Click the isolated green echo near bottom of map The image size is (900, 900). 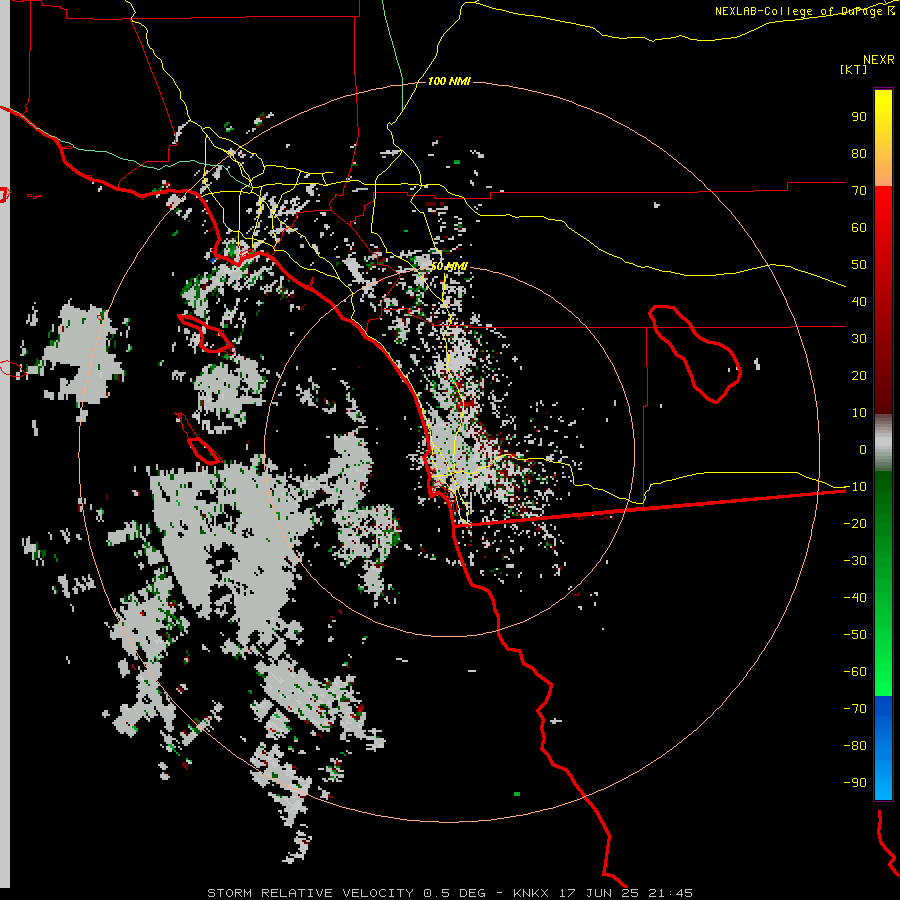(517, 794)
